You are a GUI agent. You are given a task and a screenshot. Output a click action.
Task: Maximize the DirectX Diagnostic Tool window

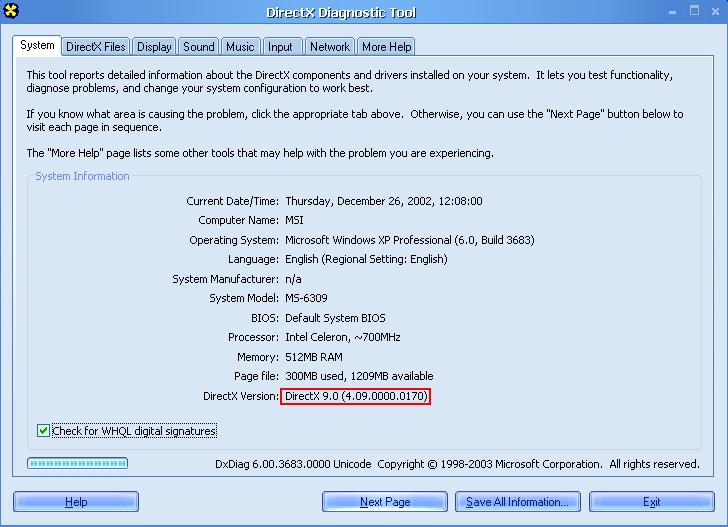pyautogui.click(x=694, y=11)
